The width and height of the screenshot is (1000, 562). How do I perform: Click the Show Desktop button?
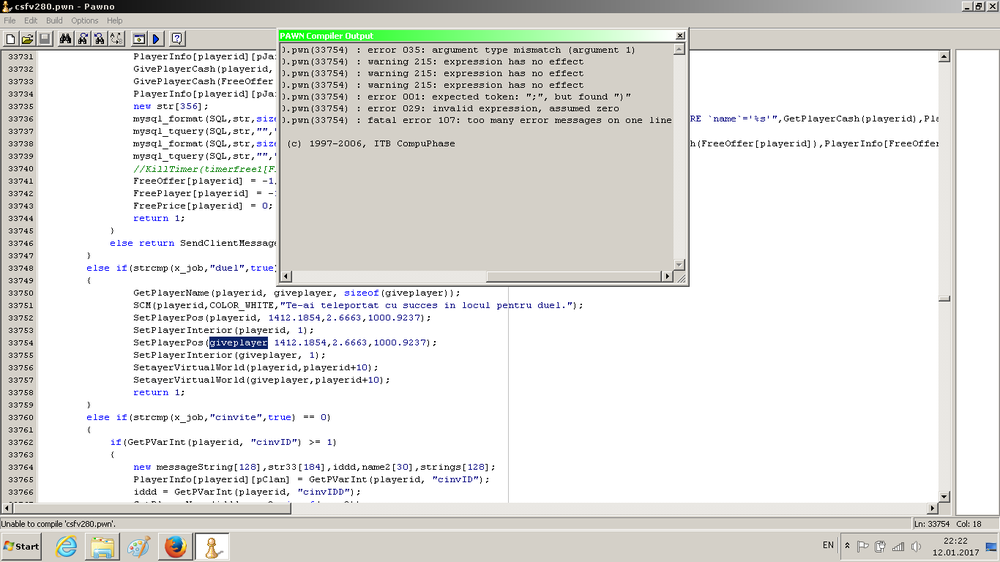point(992,547)
